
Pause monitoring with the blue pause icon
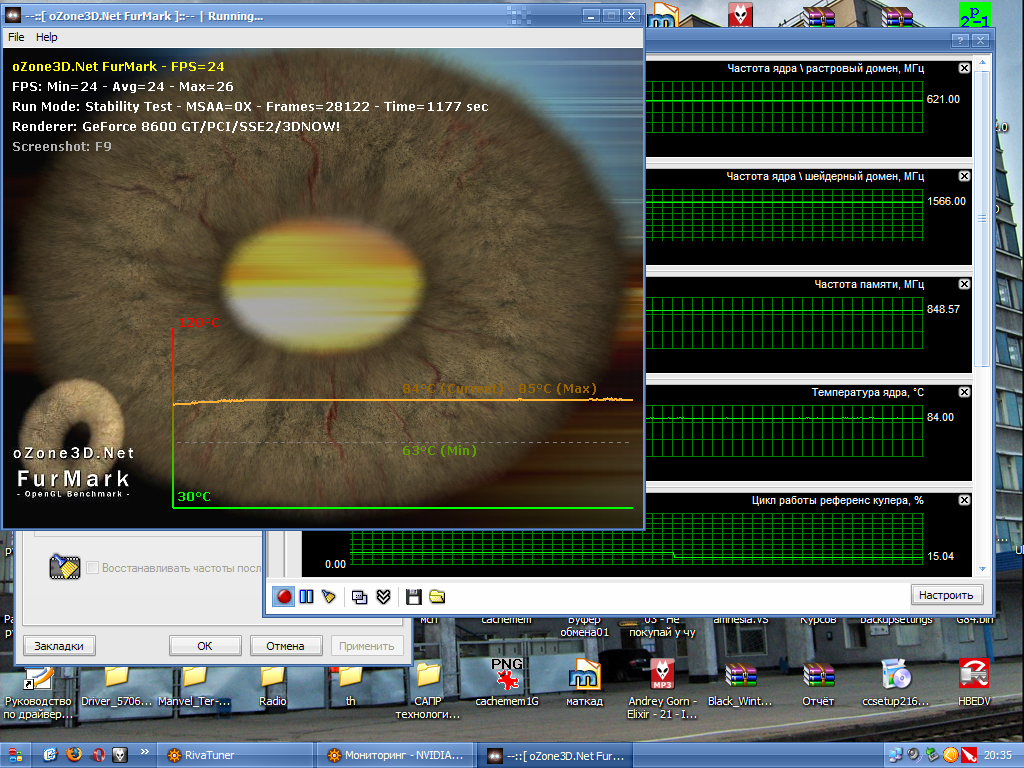coord(306,596)
